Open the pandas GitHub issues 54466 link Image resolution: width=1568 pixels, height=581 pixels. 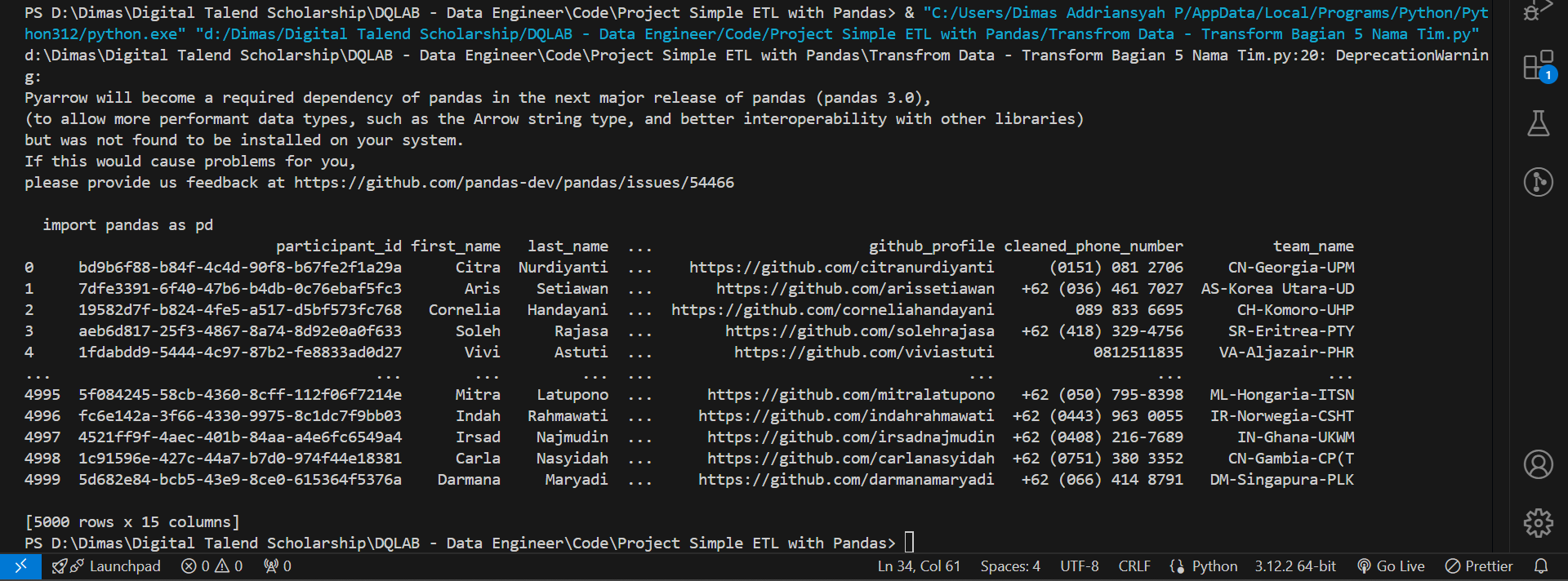(x=514, y=183)
